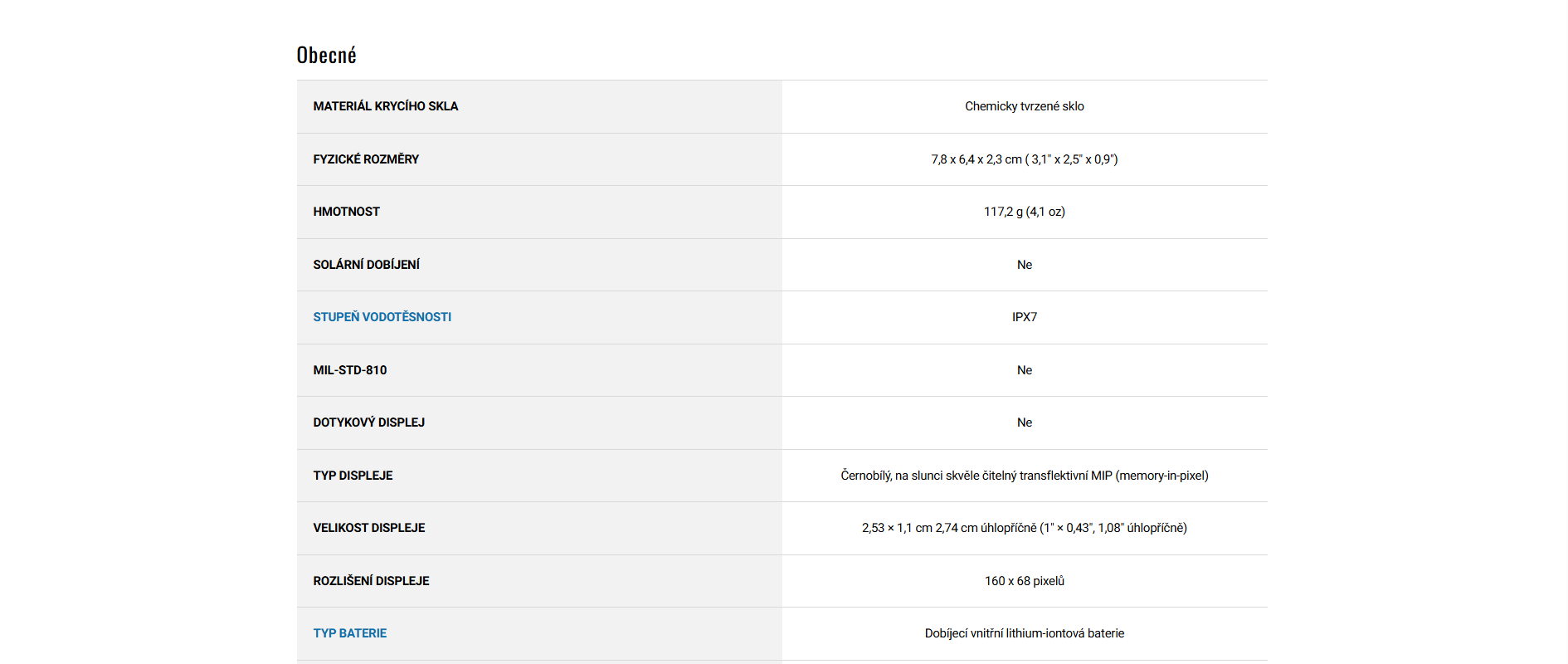This screenshot has width=1568, height=664.
Task: Select the Chemicky tvrzené sklo value
Action: [x=1024, y=106]
